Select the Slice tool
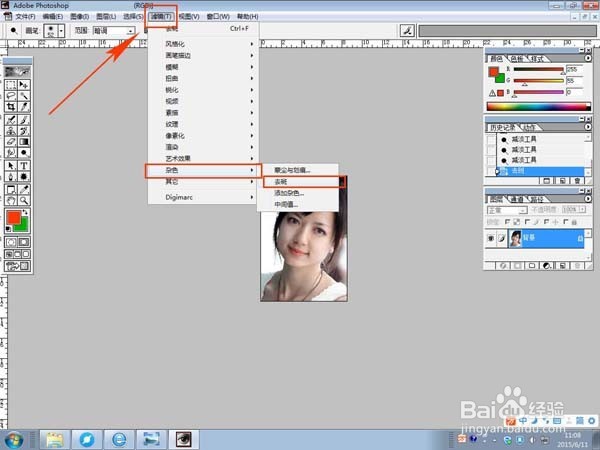 24,107
